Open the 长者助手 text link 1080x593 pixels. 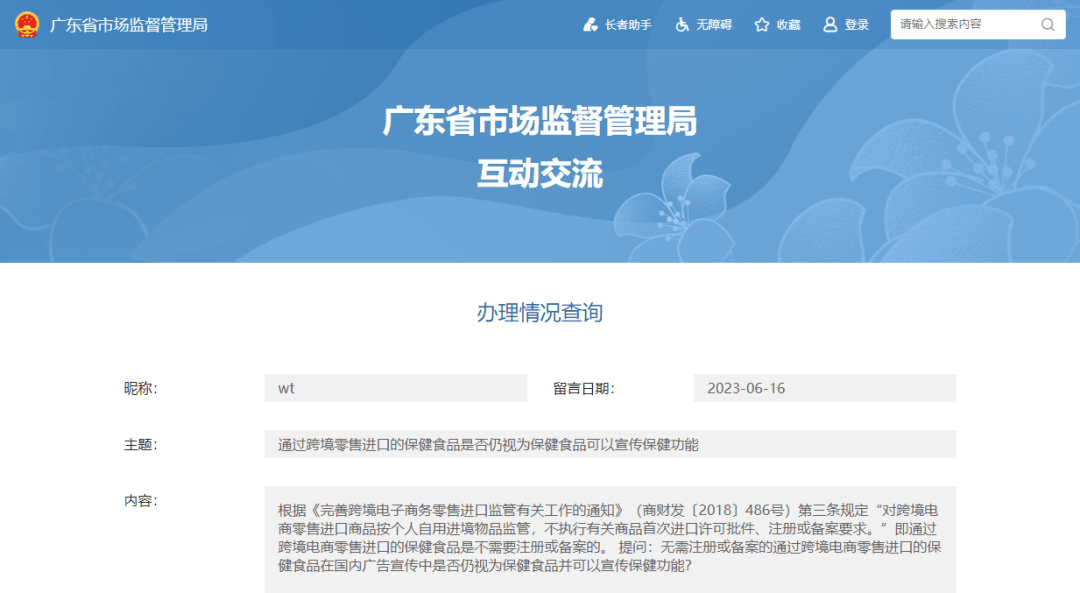click(x=628, y=25)
